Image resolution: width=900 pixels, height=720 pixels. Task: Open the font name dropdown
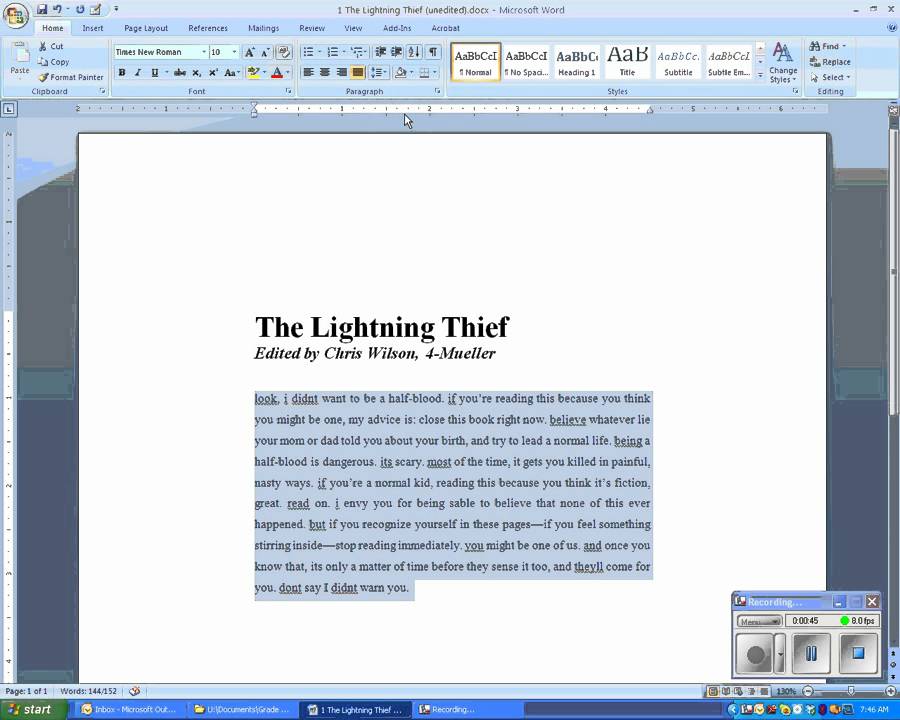tap(204, 52)
